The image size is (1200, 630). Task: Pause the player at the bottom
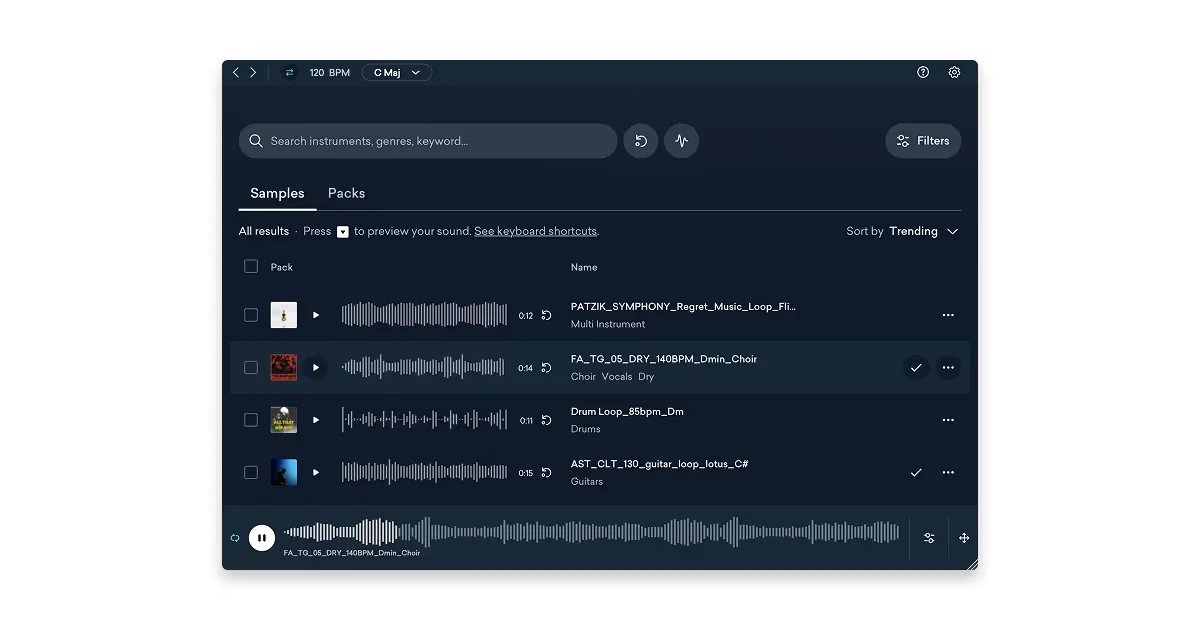click(x=262, y=538)
